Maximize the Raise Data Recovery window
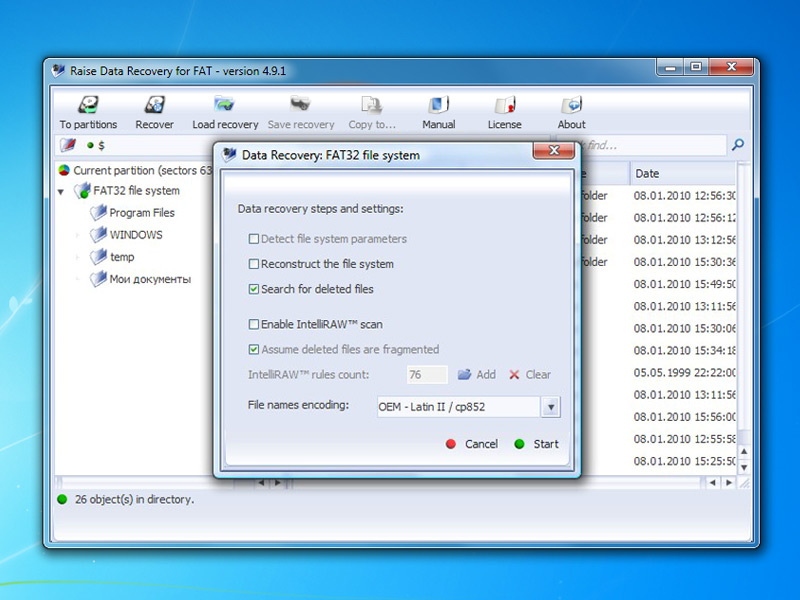The height and width of the screenshot is (600, 800). (x=696, y=66)
